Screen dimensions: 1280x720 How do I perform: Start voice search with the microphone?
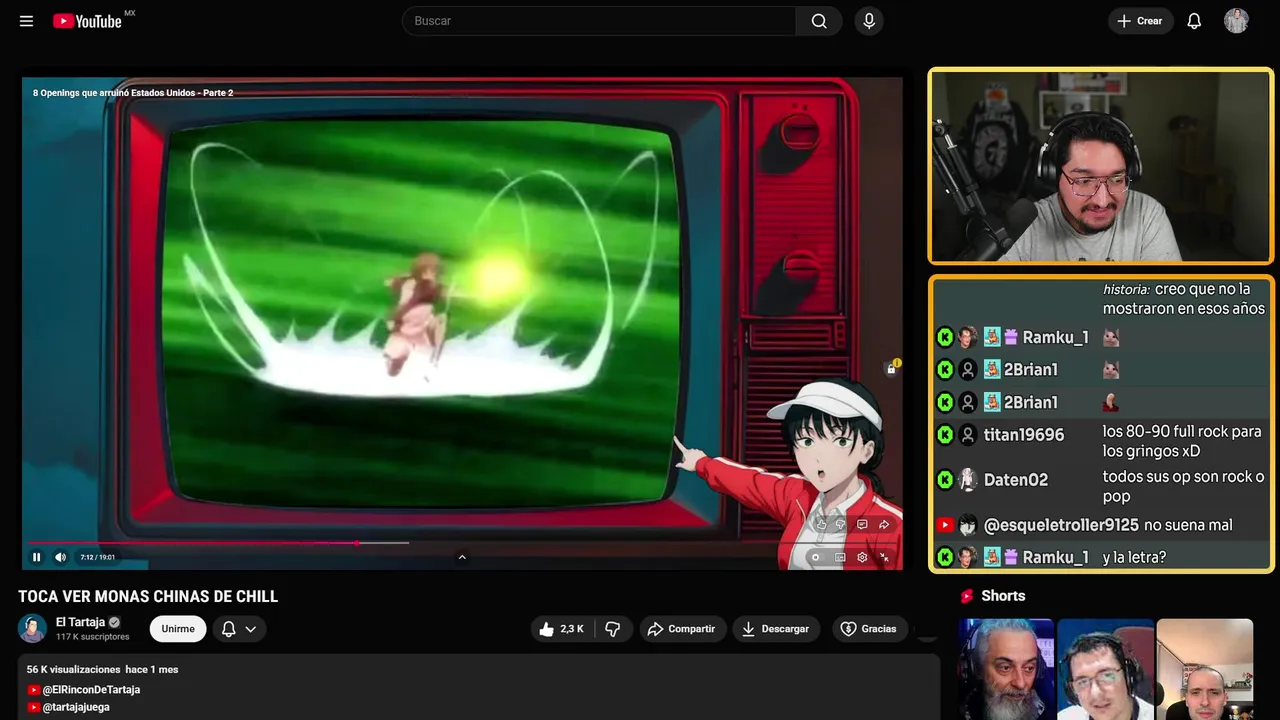point(869,21)
